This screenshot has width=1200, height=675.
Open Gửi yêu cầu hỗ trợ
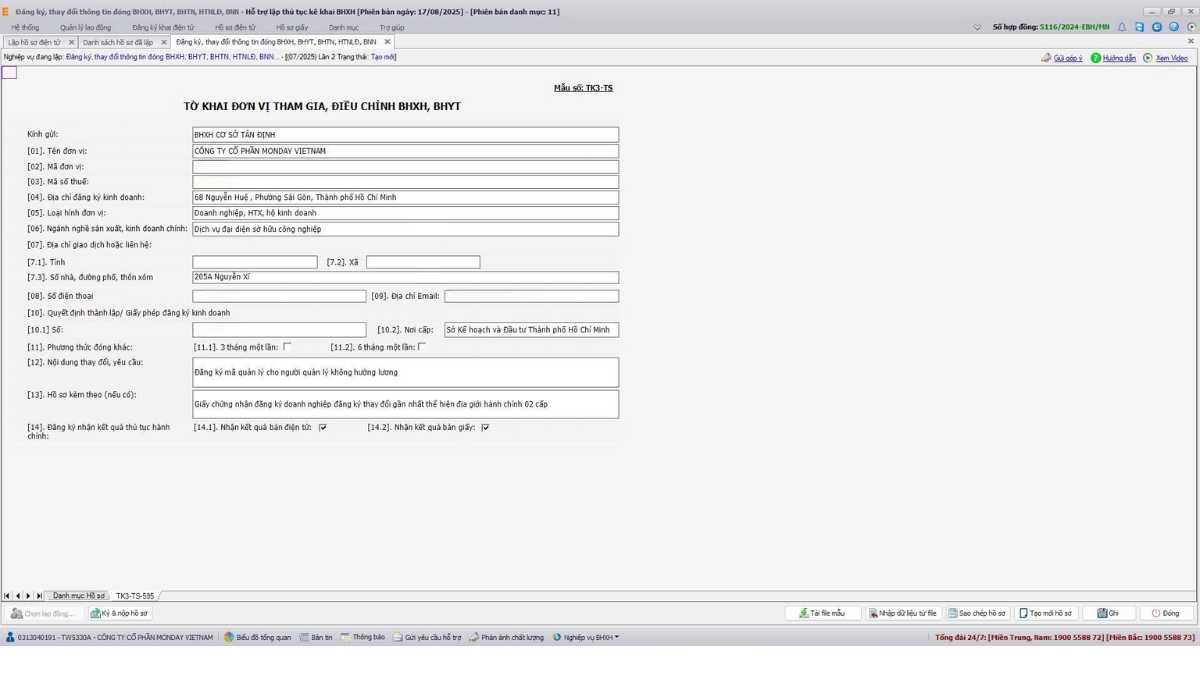[x=428, y=637]
